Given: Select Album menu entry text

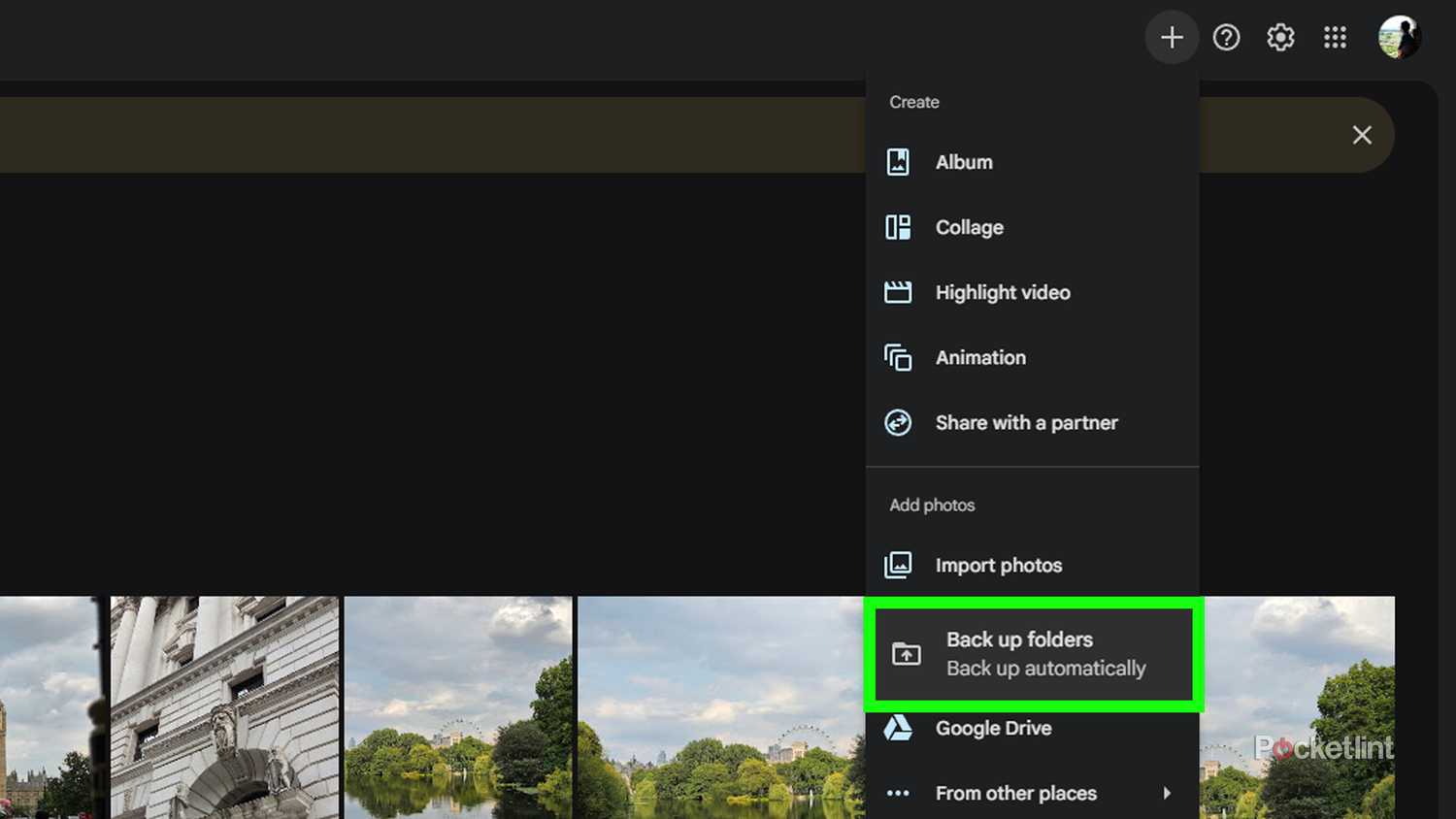Looking at the screenshot, I should tap(964, 162).
